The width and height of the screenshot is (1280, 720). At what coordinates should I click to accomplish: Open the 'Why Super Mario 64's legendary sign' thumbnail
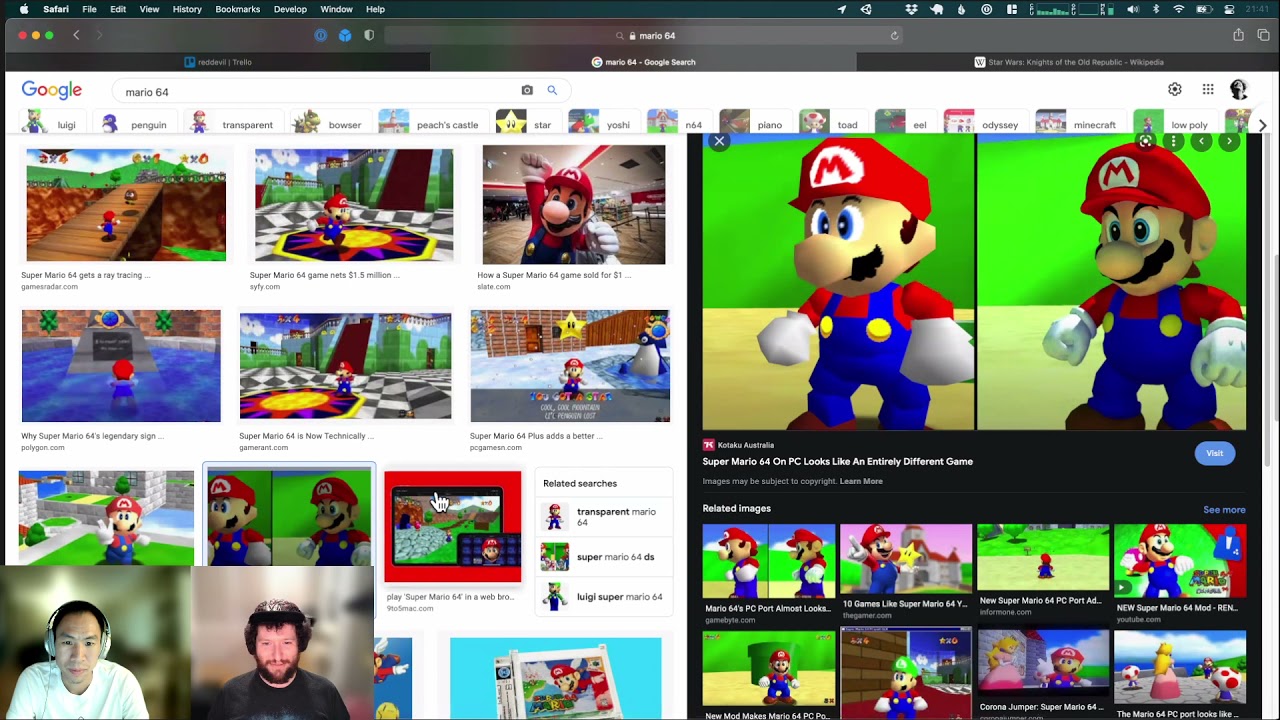click(x=121, y=366)
